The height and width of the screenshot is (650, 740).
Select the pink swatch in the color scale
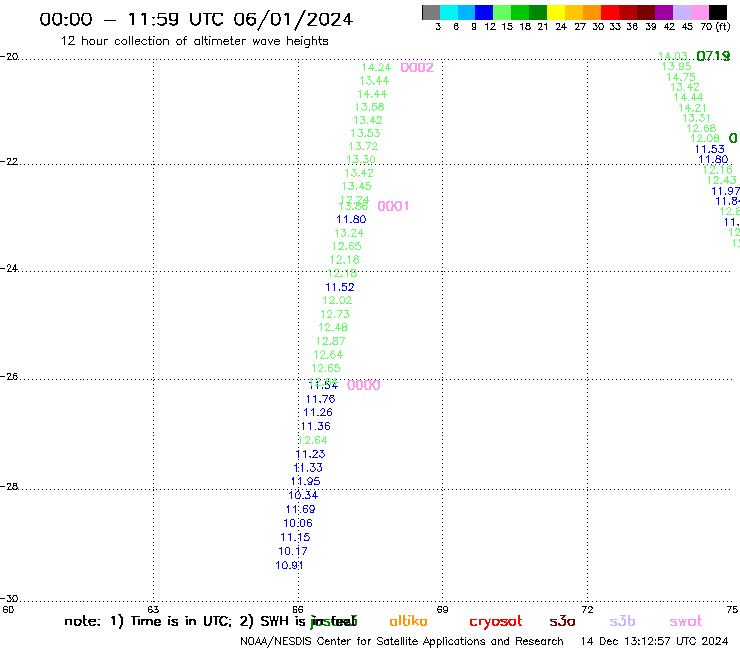click(699, 12)
